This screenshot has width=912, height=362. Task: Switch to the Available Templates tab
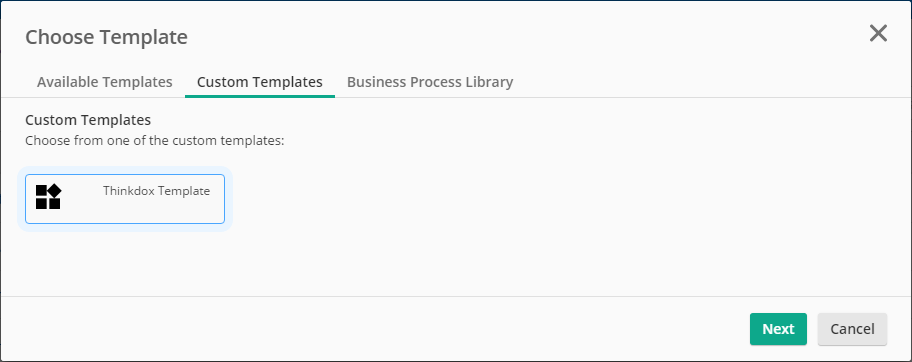click(x=105, y=82)
